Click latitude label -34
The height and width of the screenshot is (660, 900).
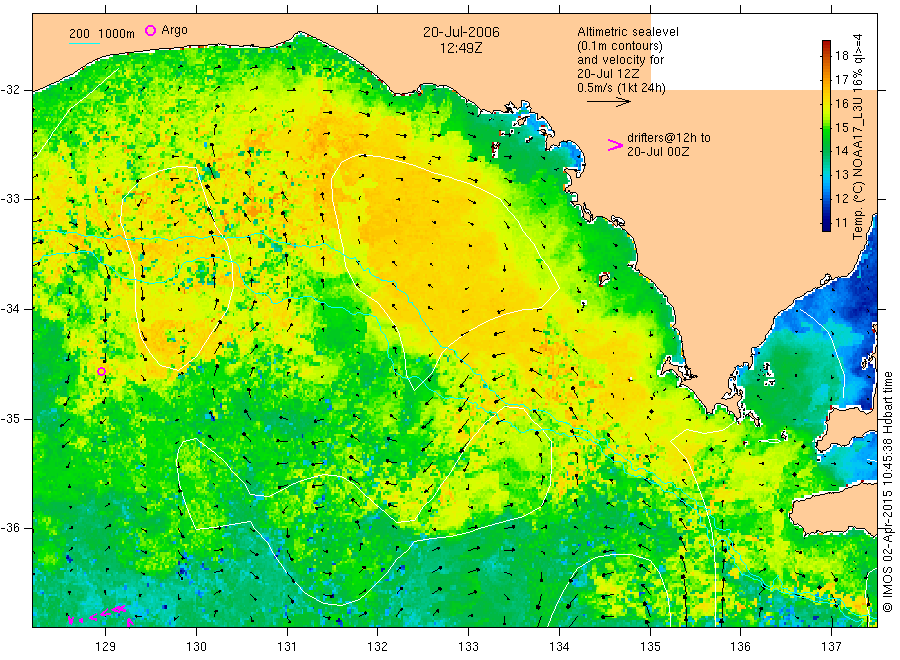(10, 309)
